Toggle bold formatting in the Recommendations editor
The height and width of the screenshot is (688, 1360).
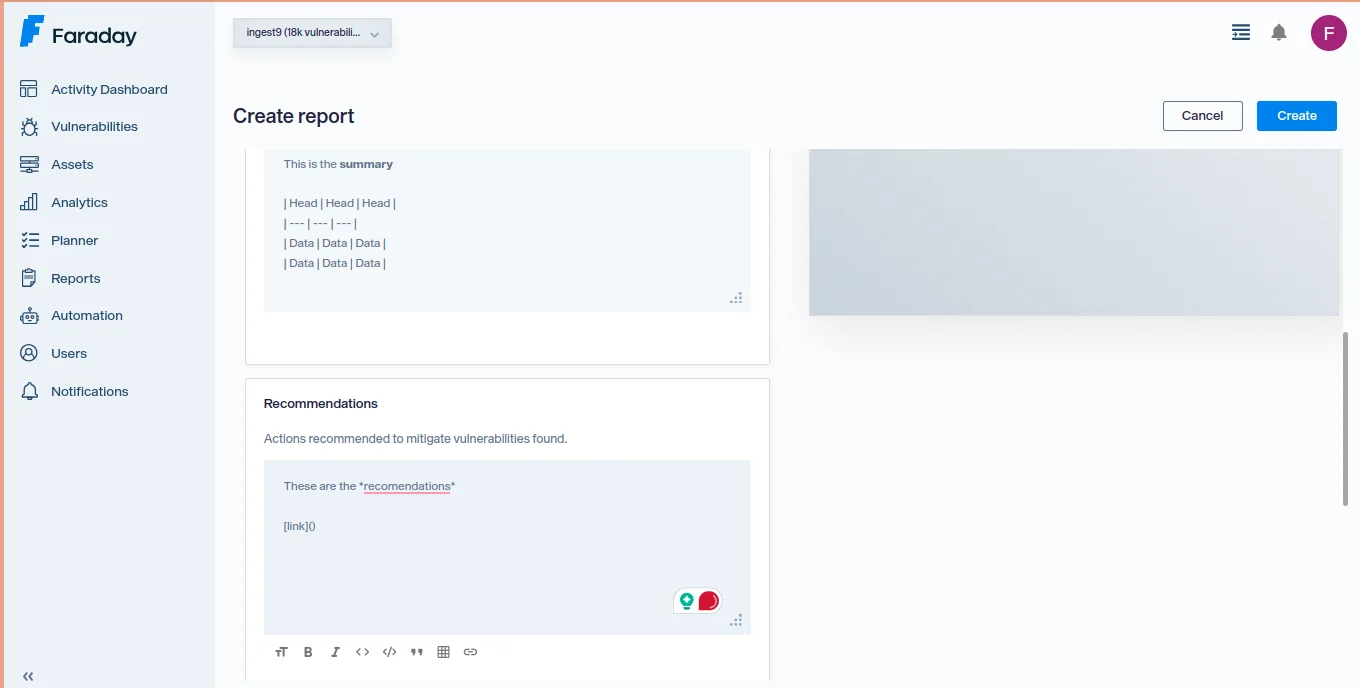(x=308, y=651)
